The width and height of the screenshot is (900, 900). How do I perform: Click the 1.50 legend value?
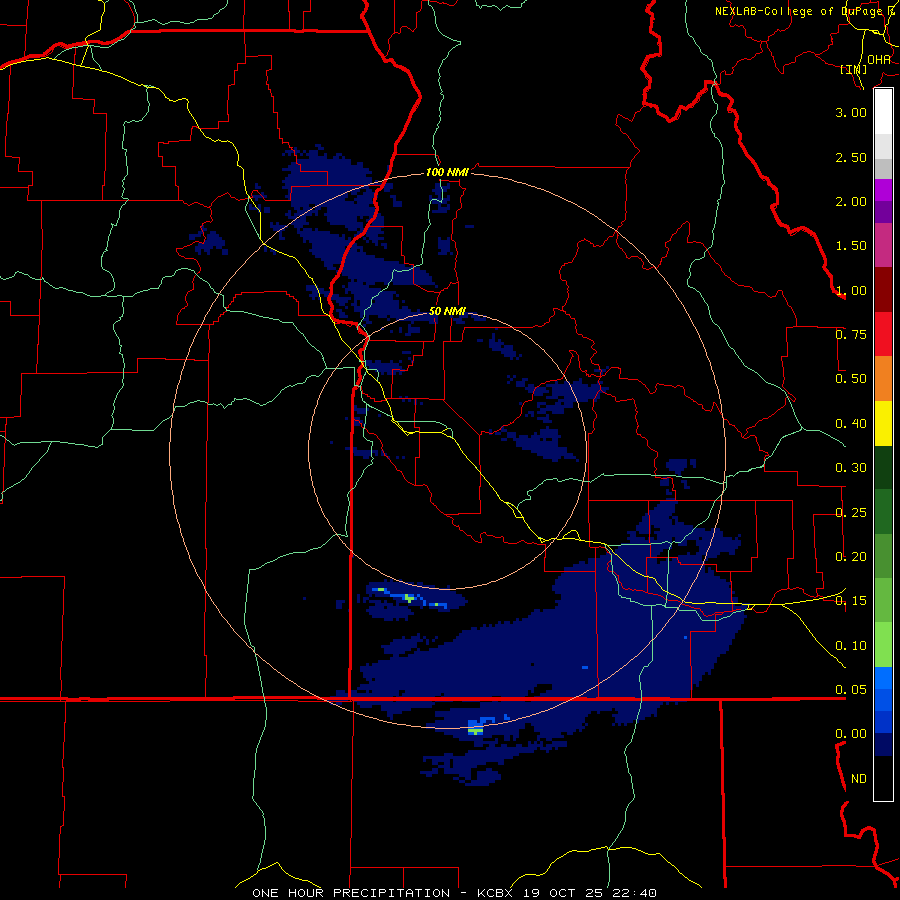pos(851,246)
